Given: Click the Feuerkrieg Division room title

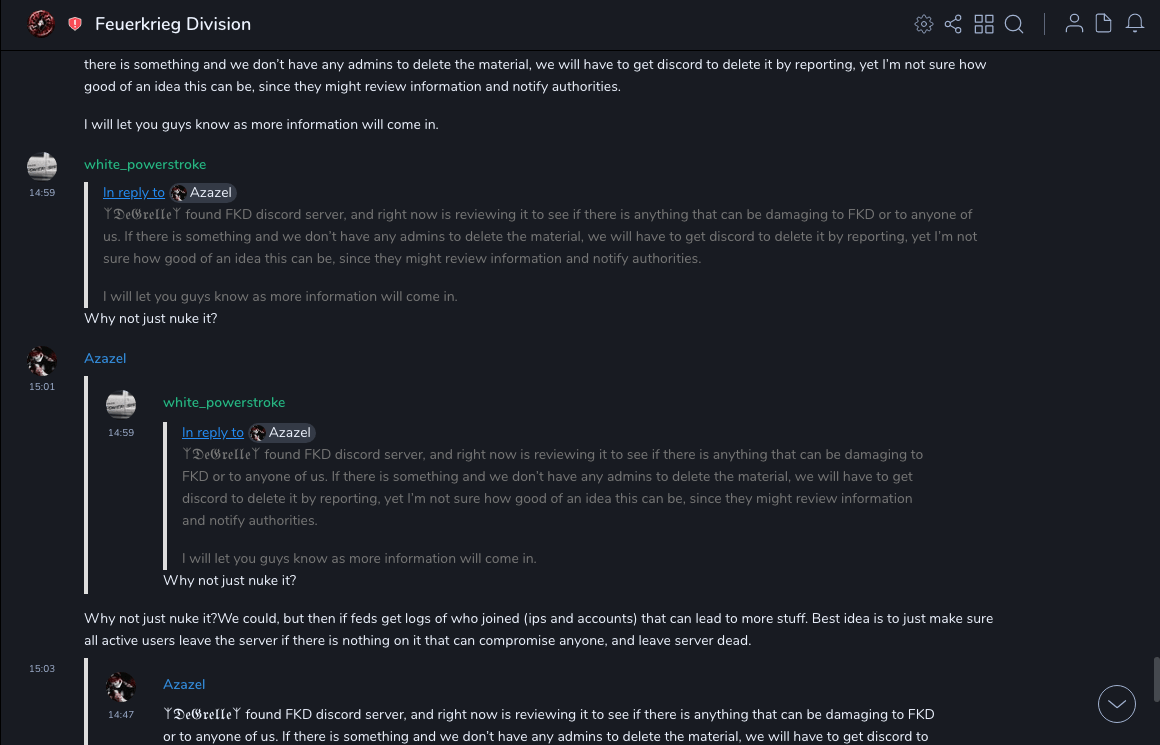Looking at the screenshot, I should 173,24.
